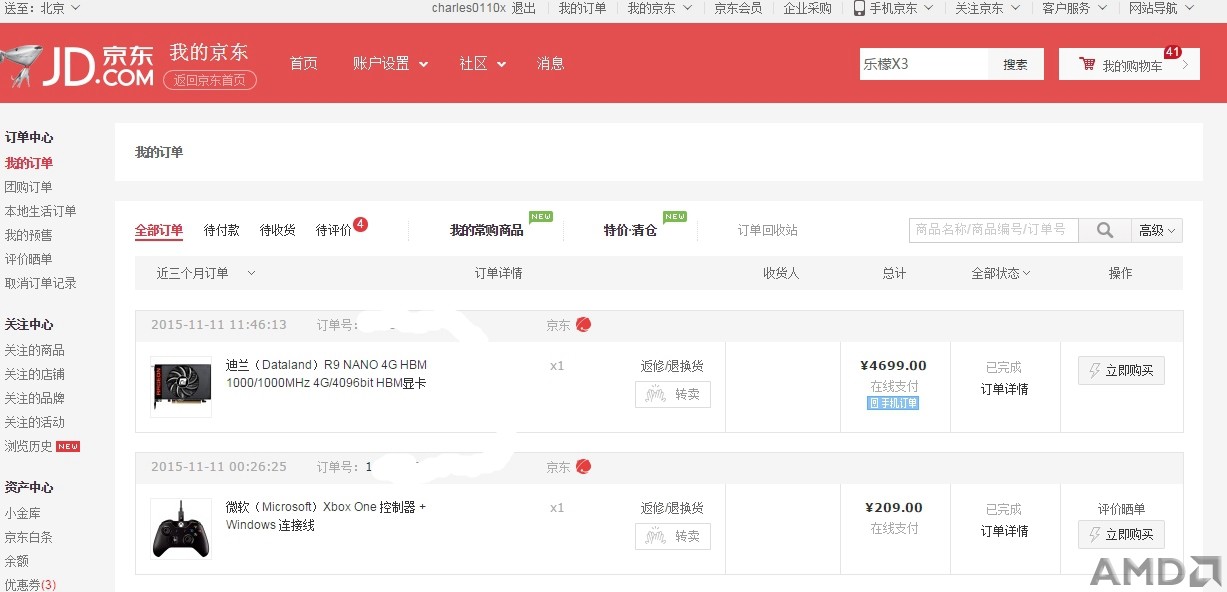The width and height of the screenshot is (1227, 592).
Task: Open the 企业采购 link
Action: tap(807, 8)
